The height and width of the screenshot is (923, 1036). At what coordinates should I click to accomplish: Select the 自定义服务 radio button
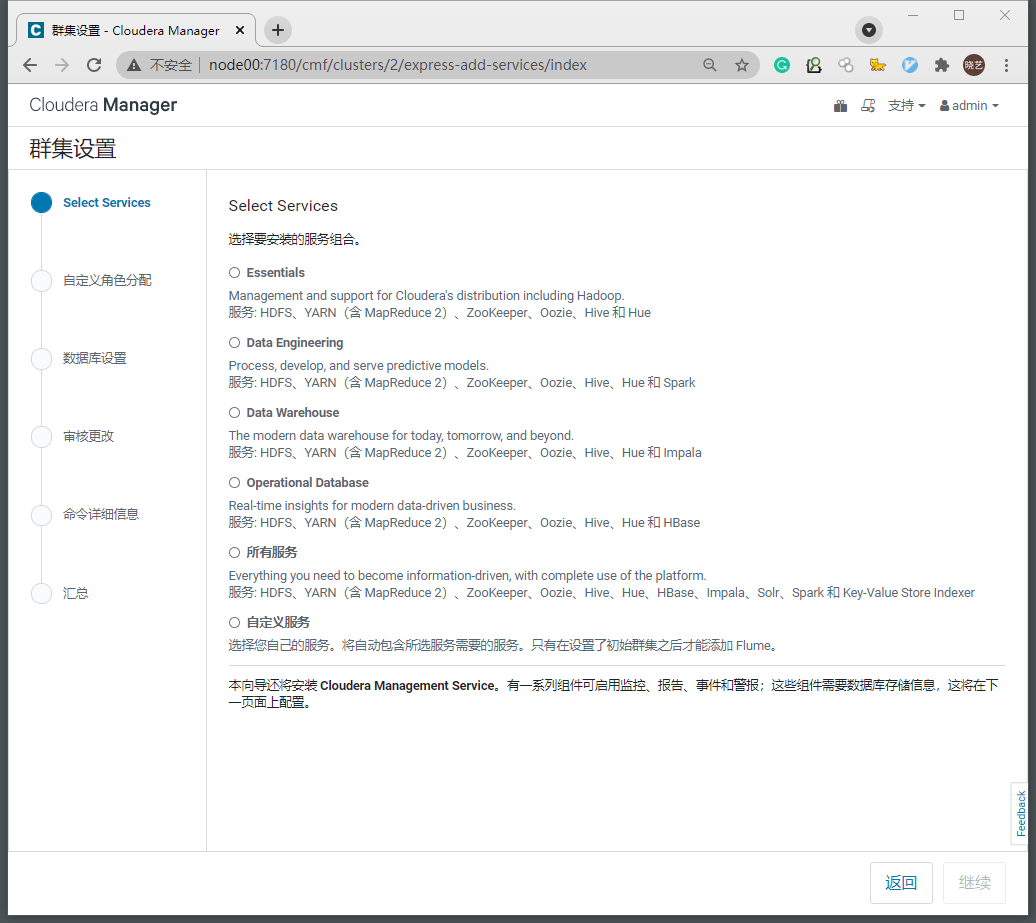235,622
